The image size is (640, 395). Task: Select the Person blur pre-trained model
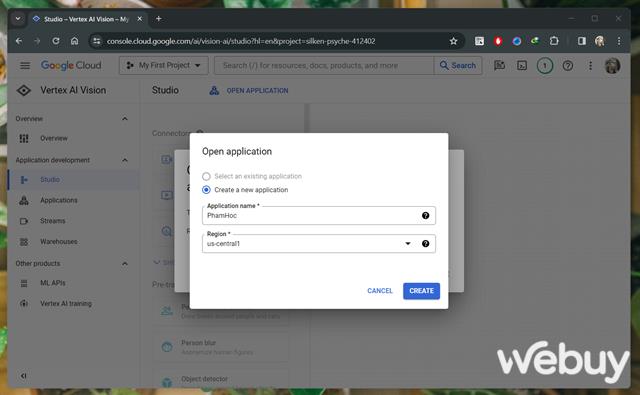tap(220, 347)
